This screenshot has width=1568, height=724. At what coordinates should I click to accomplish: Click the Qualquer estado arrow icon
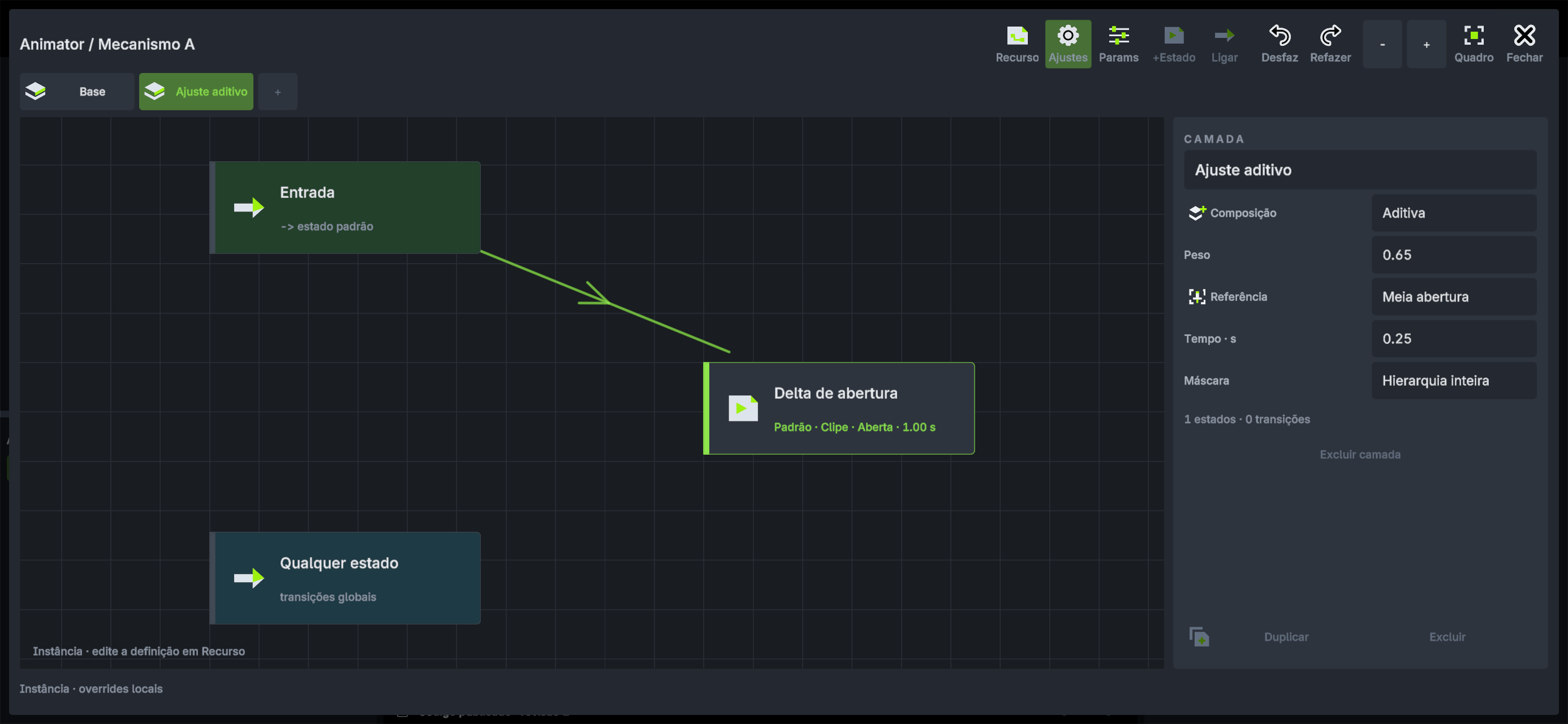[249, 578]
